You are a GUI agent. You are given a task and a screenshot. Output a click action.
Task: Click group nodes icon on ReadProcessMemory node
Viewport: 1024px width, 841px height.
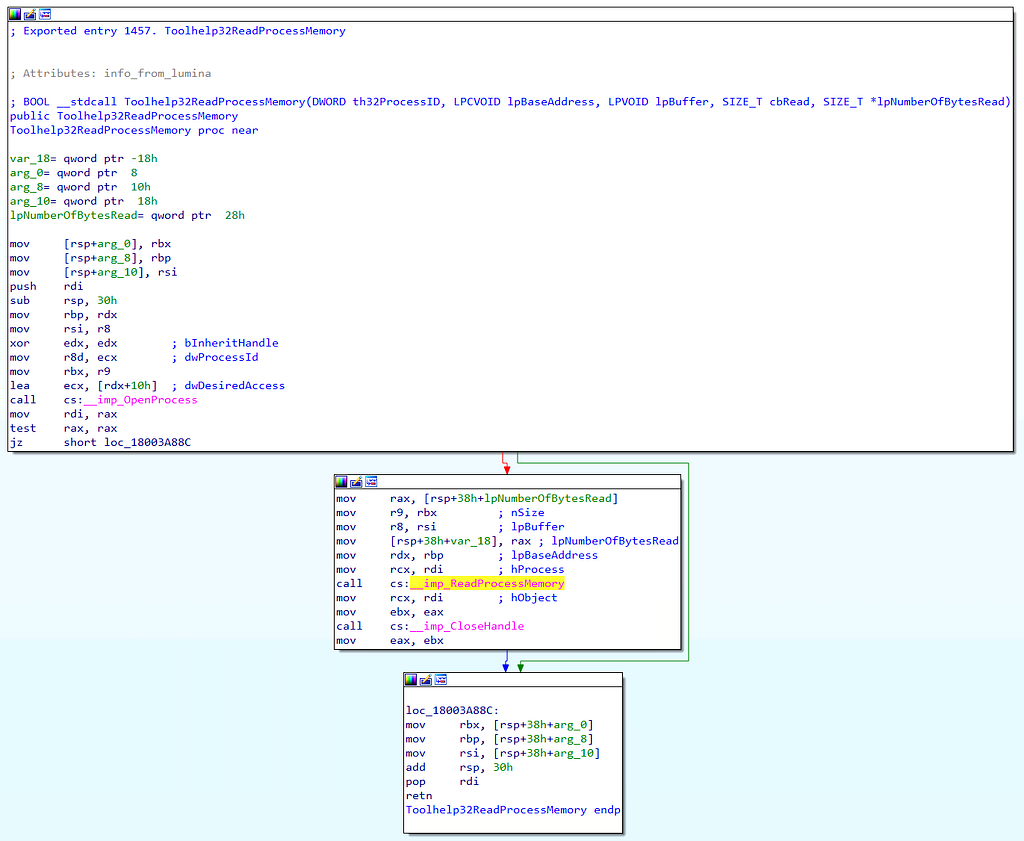(371, 482)
